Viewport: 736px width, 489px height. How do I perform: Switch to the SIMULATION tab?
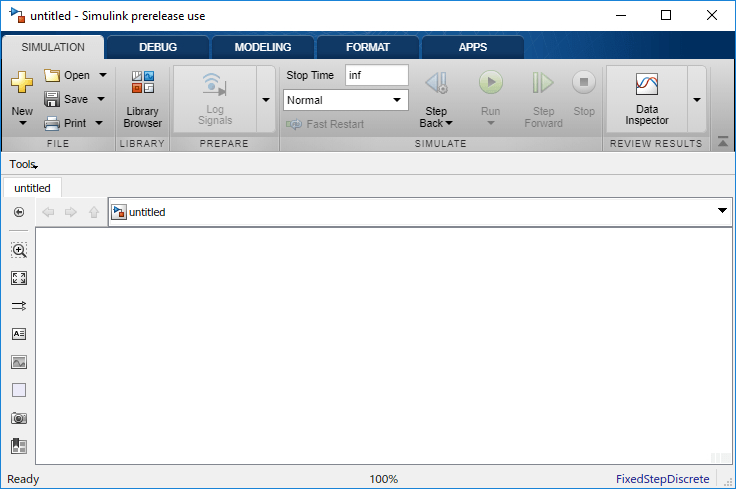pyautogui.click(x=53, y=47)
